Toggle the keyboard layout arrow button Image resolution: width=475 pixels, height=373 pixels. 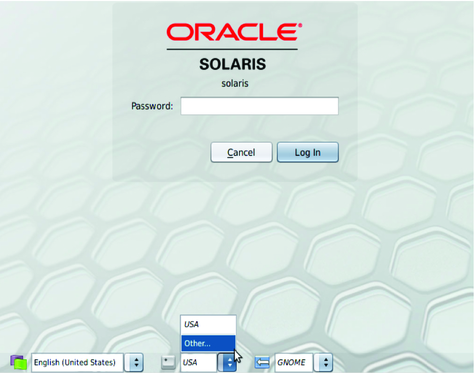[x=227, y=362]
